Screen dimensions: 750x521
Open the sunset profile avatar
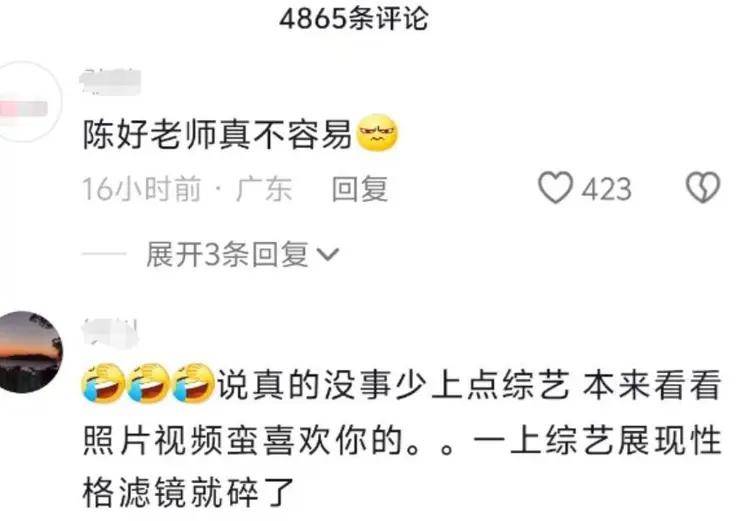point(29,351)
